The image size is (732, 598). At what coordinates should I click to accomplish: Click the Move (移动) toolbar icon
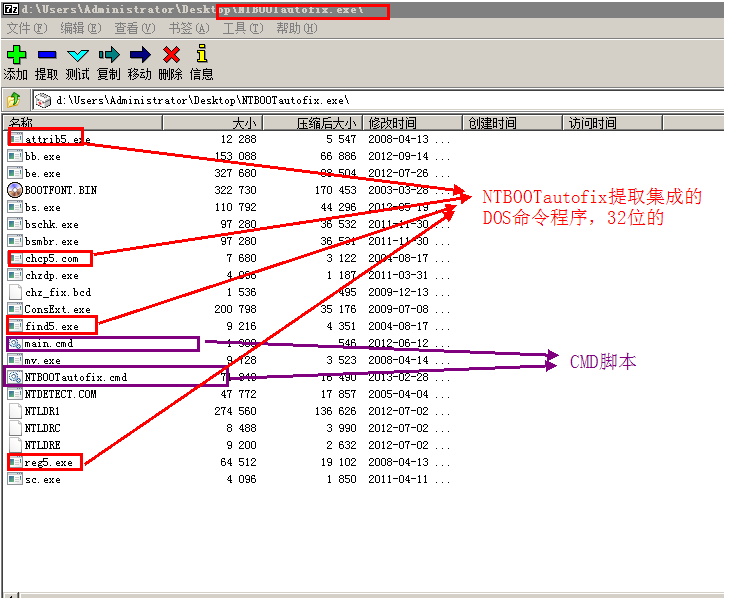tap(140, 55)
